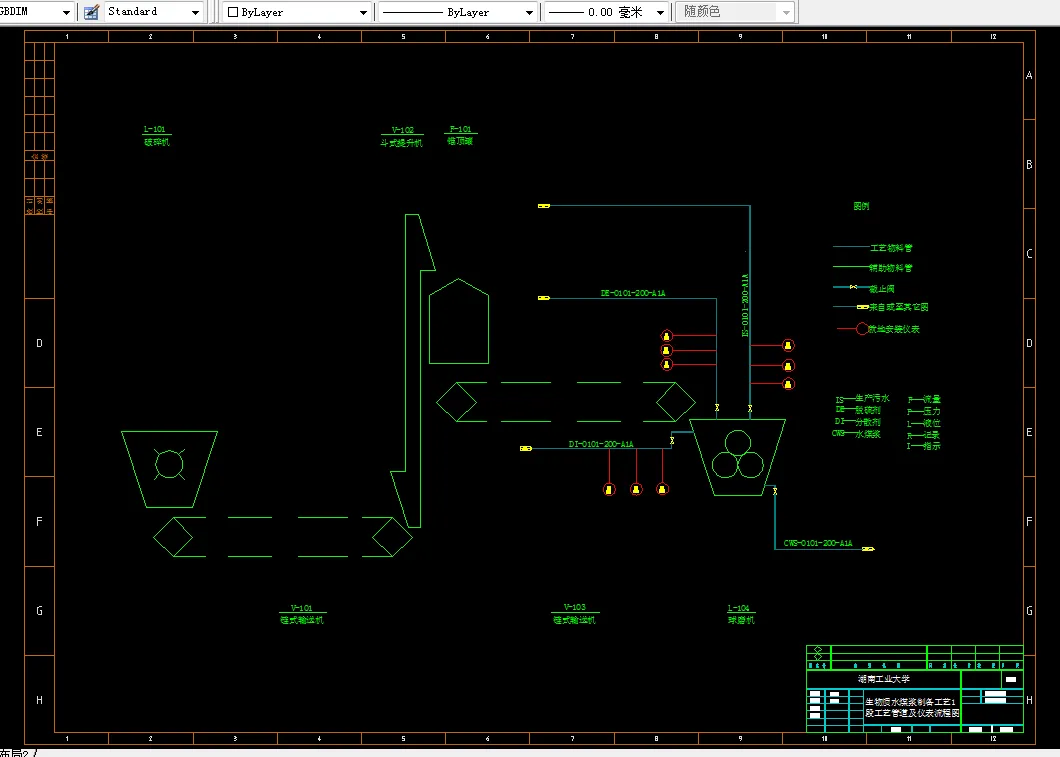1060x757 pixels.
Task: Select the V-102 equipment tag
Action: 402,130
